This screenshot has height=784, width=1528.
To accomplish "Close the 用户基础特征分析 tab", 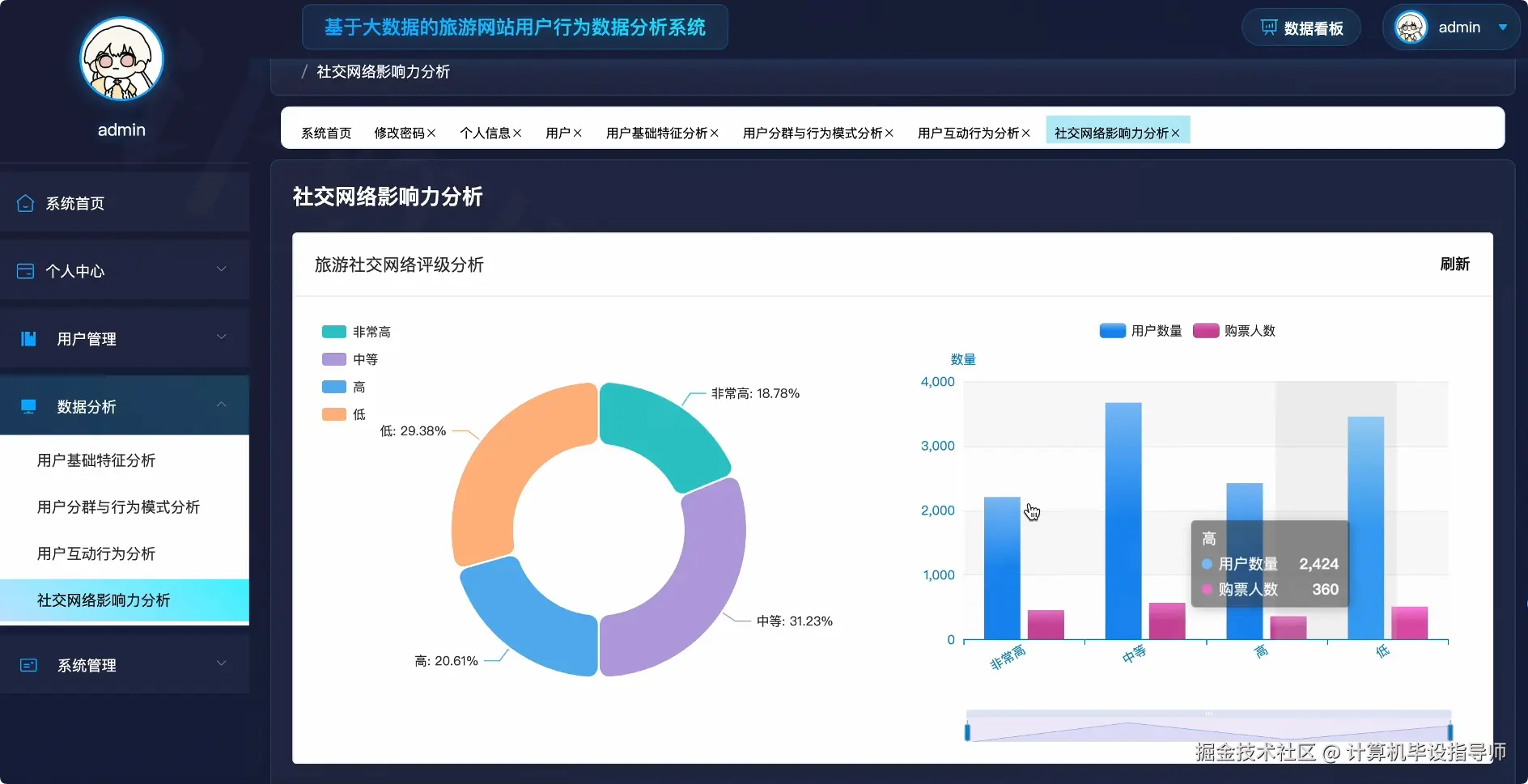I will point(714,133).
